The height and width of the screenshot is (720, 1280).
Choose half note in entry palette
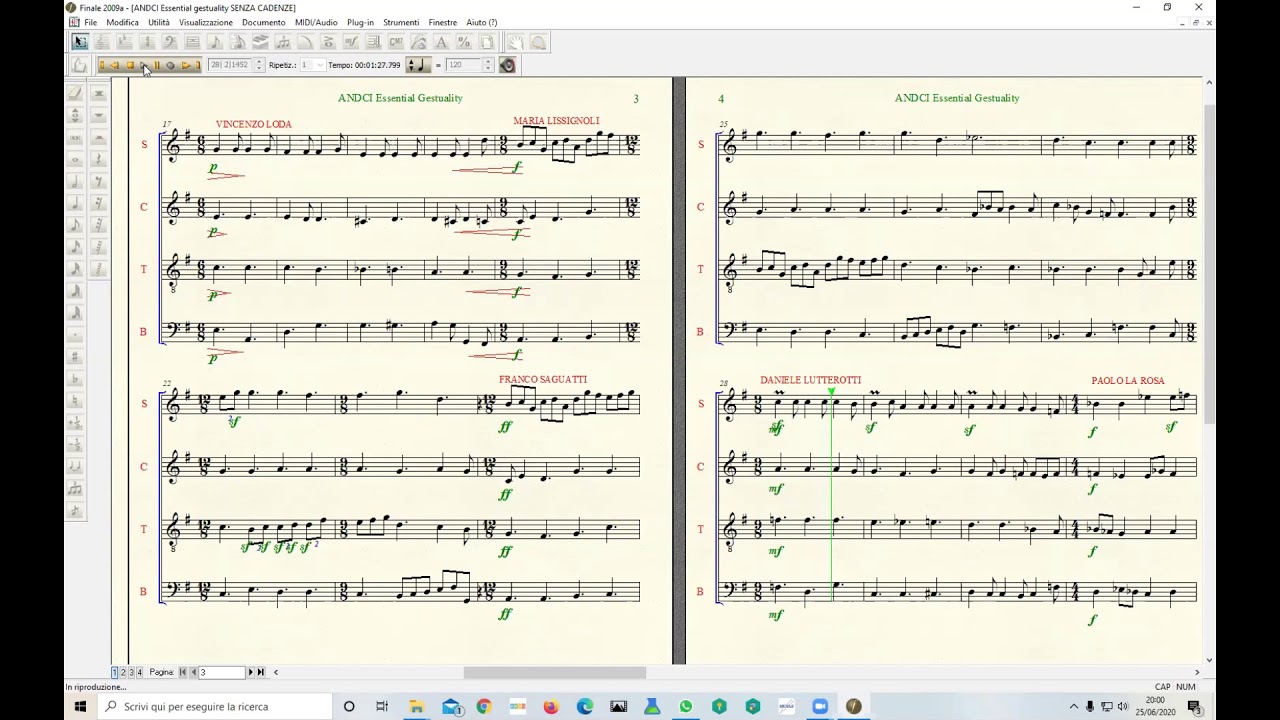(75, 181)
